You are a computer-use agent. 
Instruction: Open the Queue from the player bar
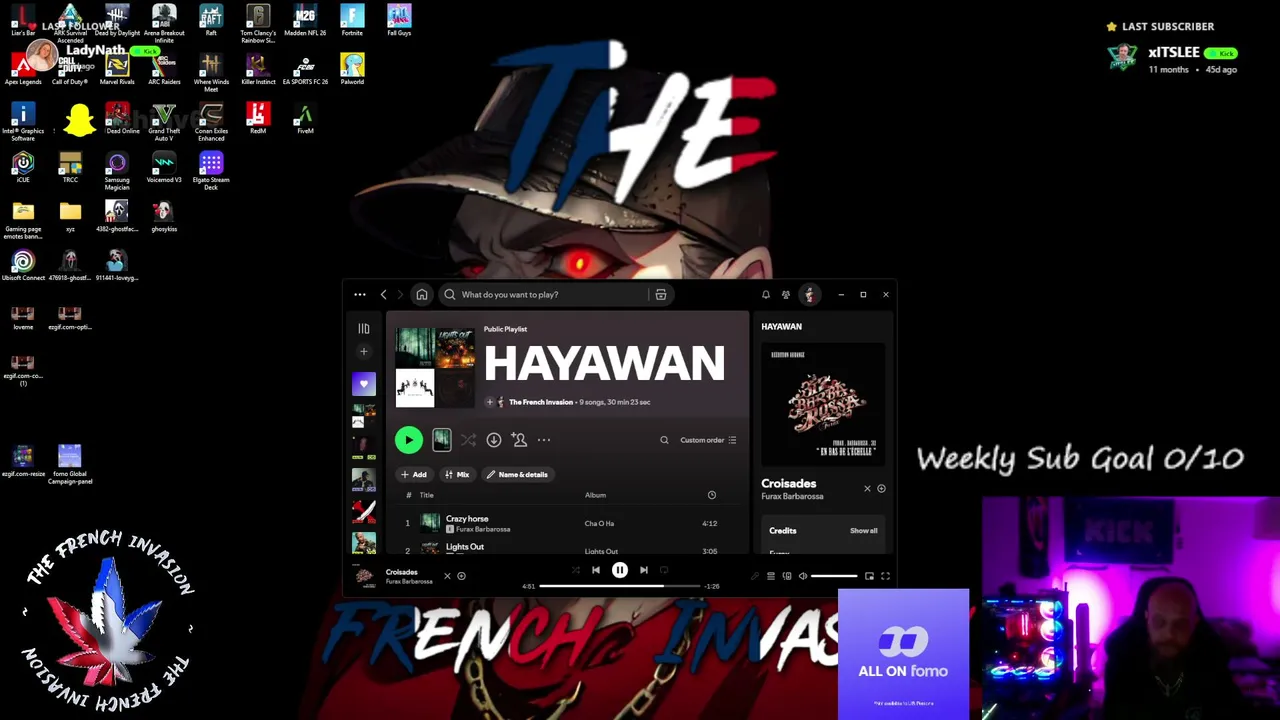pyautogui.click(x=771, y=576)
